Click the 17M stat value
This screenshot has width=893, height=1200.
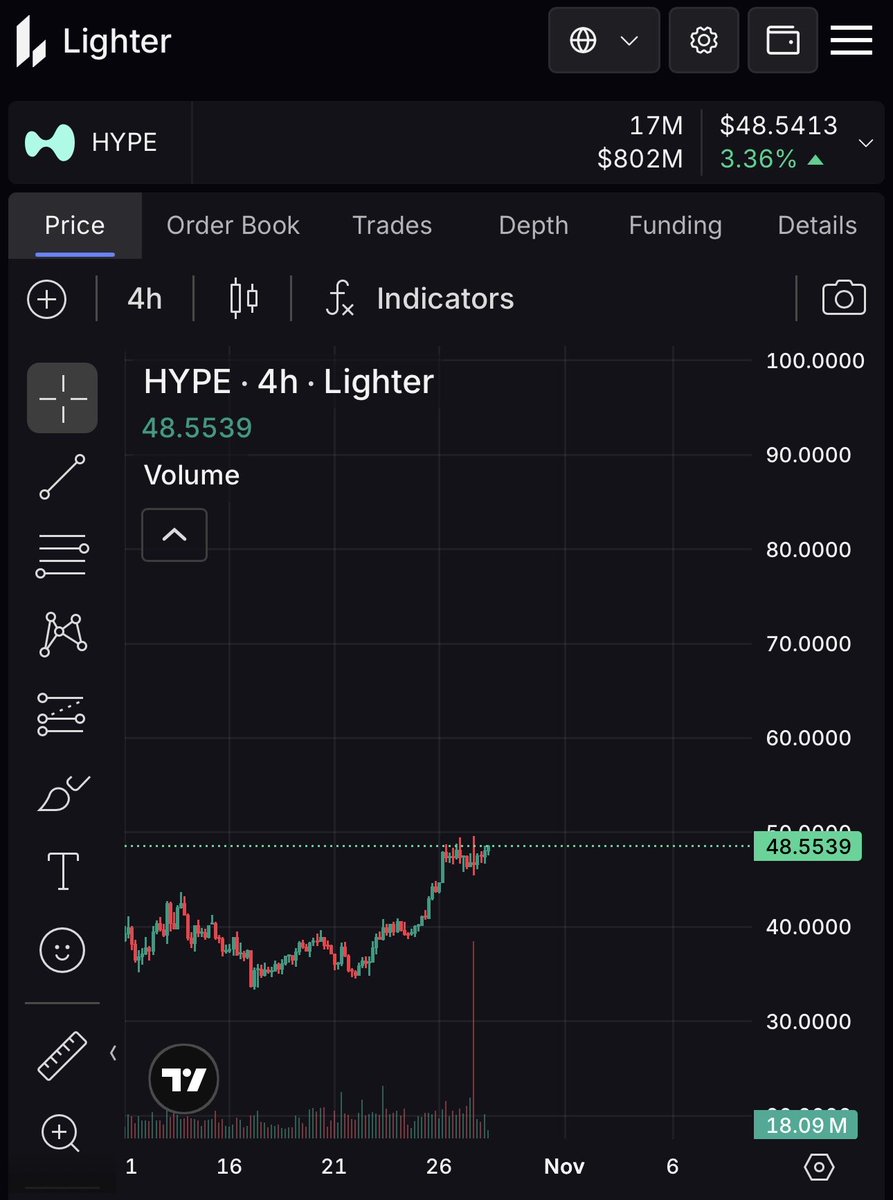[656, 126]
